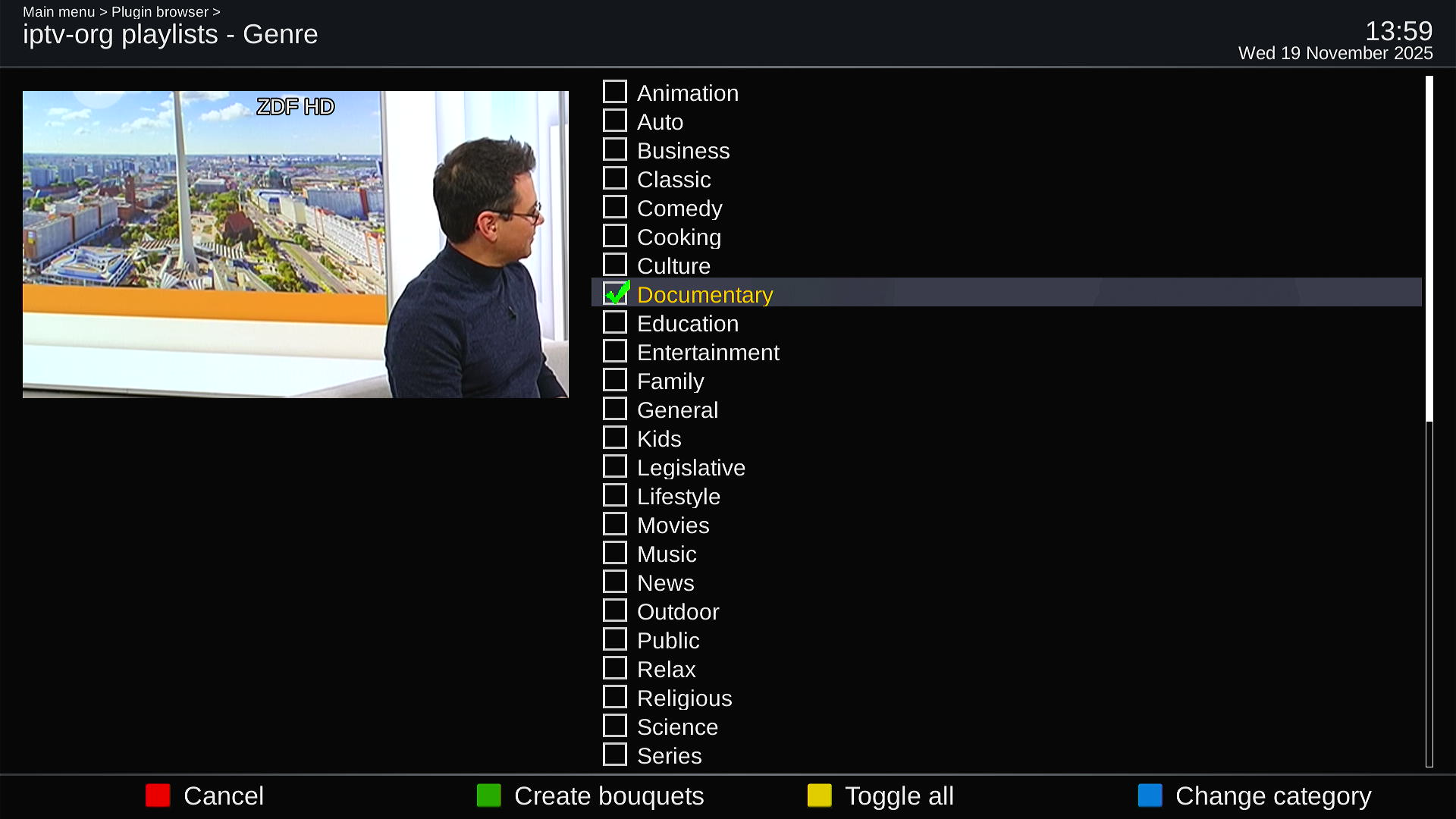The image size is (1456, 819).
Task: Click the green Create bouquets icon
Action: (x=489, y=795)
